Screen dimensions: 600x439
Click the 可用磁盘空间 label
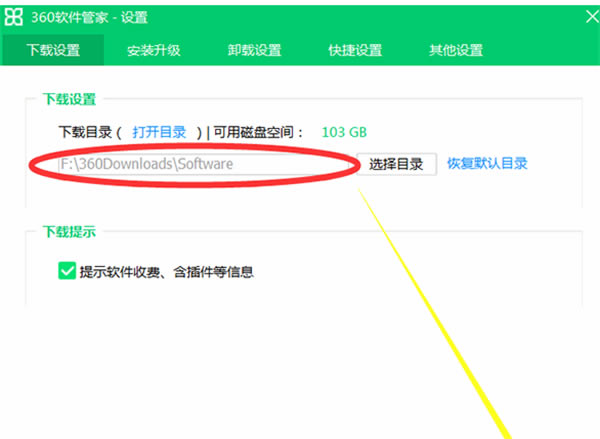pyautogui.click(x=258, y=132)
